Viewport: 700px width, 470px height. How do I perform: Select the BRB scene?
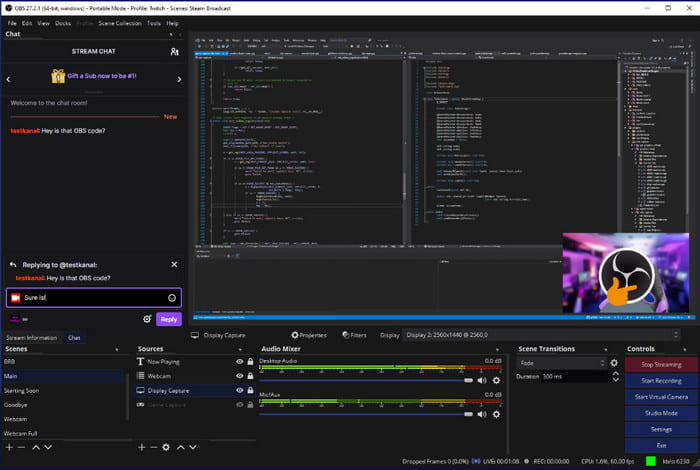click(x=62, y=362)
